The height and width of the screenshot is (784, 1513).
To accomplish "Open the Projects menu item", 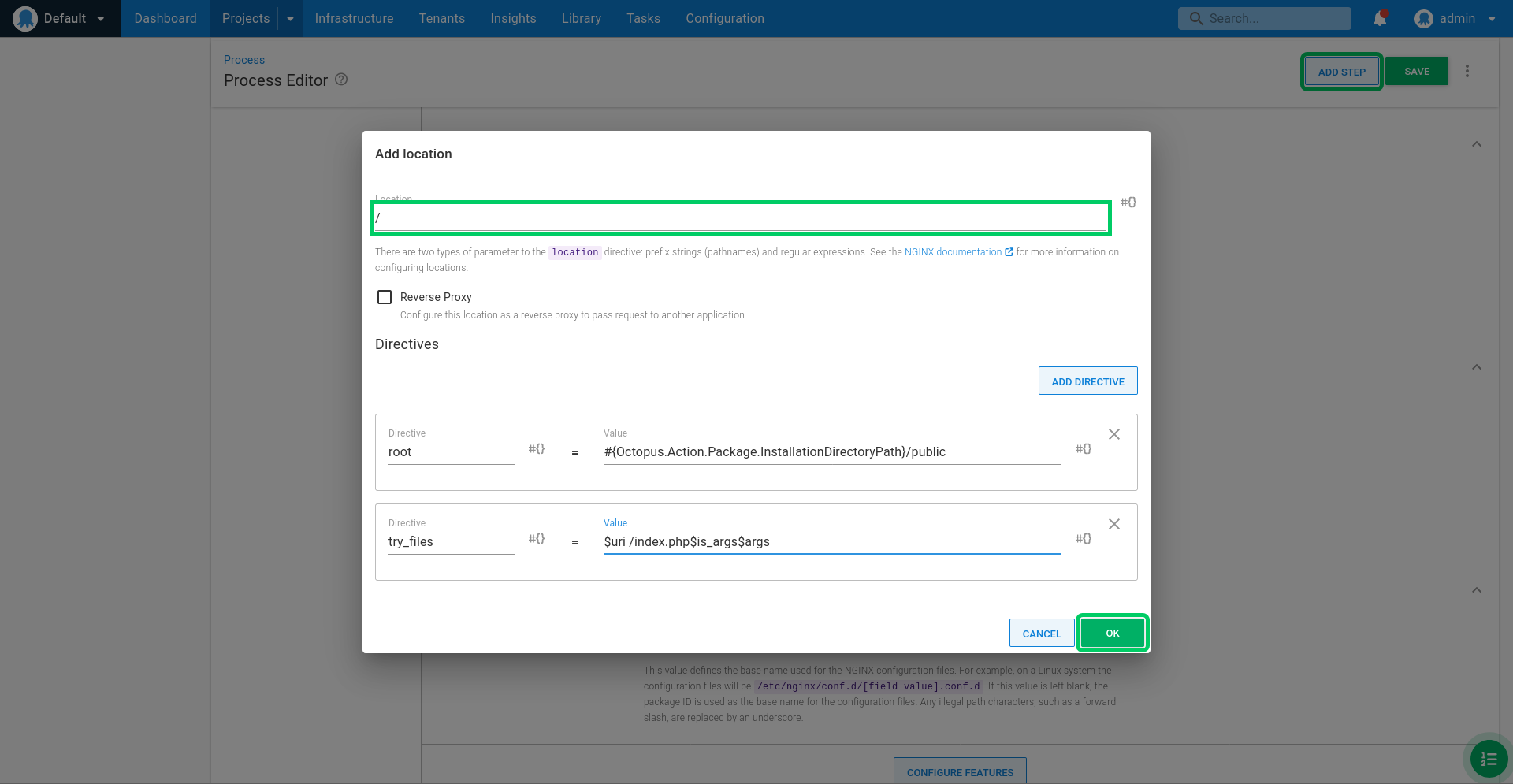I will tap(246, 18).
